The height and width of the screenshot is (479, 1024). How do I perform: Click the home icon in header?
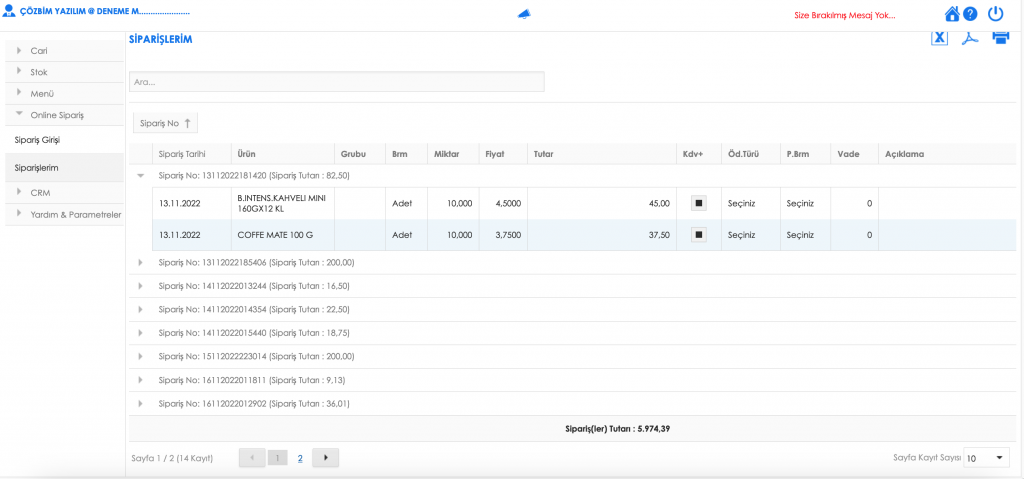(x=952, y=14)
